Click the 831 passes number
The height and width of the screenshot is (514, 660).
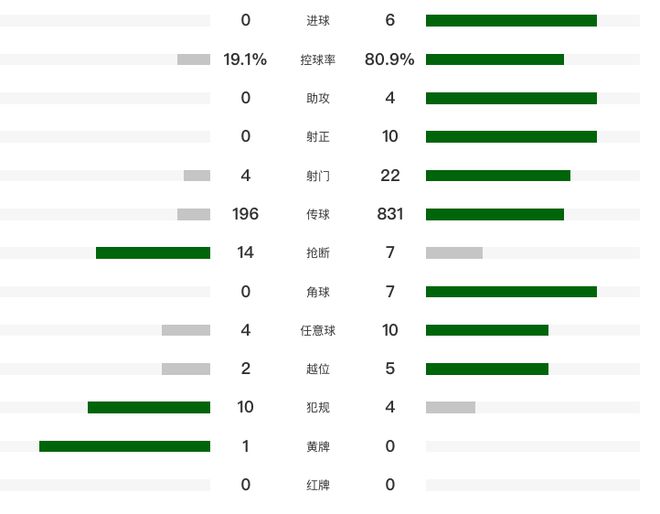[x=390, y=214]
